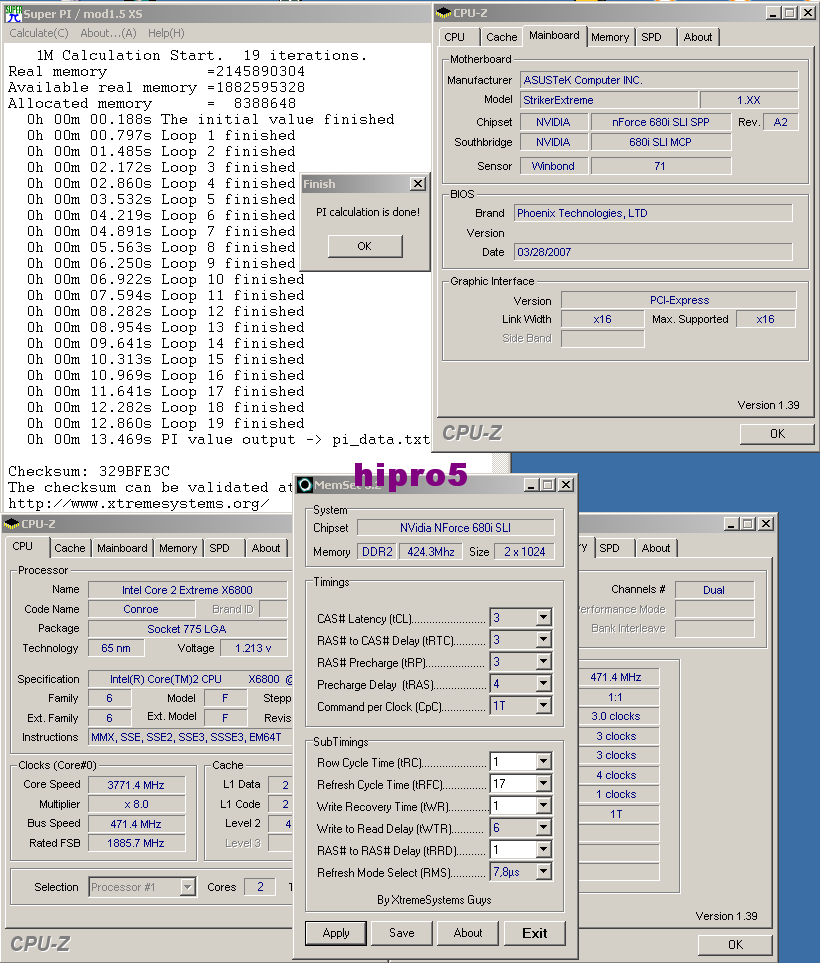Select SPD tab in top CPU-Z window
Viewport: 820px width, 963px height.
(651, 37)
